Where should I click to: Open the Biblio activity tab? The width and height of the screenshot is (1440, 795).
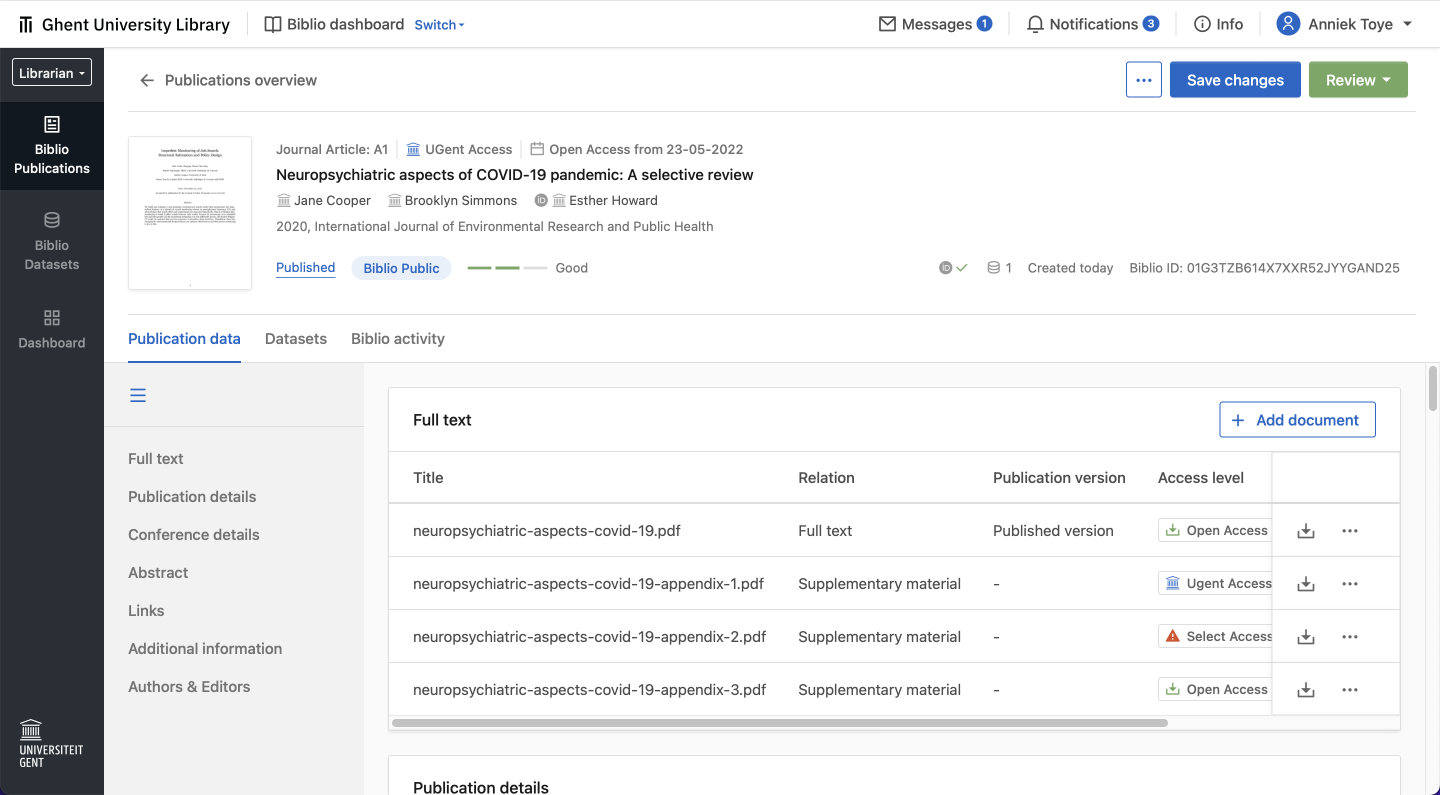click(397, 338)
